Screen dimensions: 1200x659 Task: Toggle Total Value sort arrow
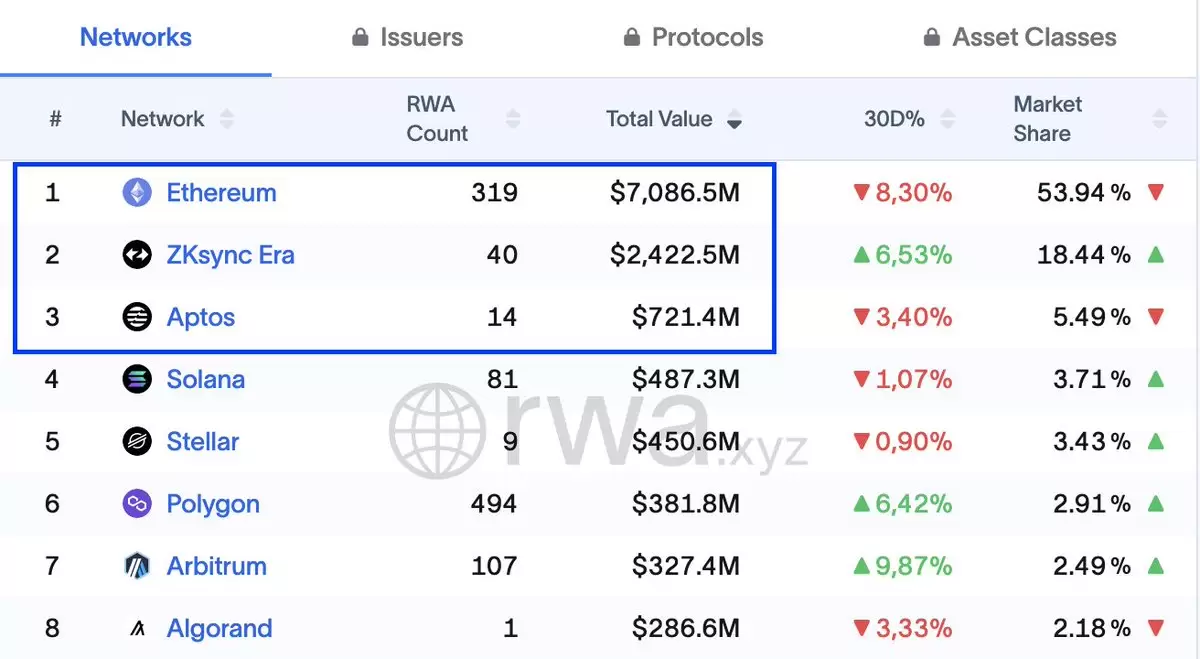735,119
